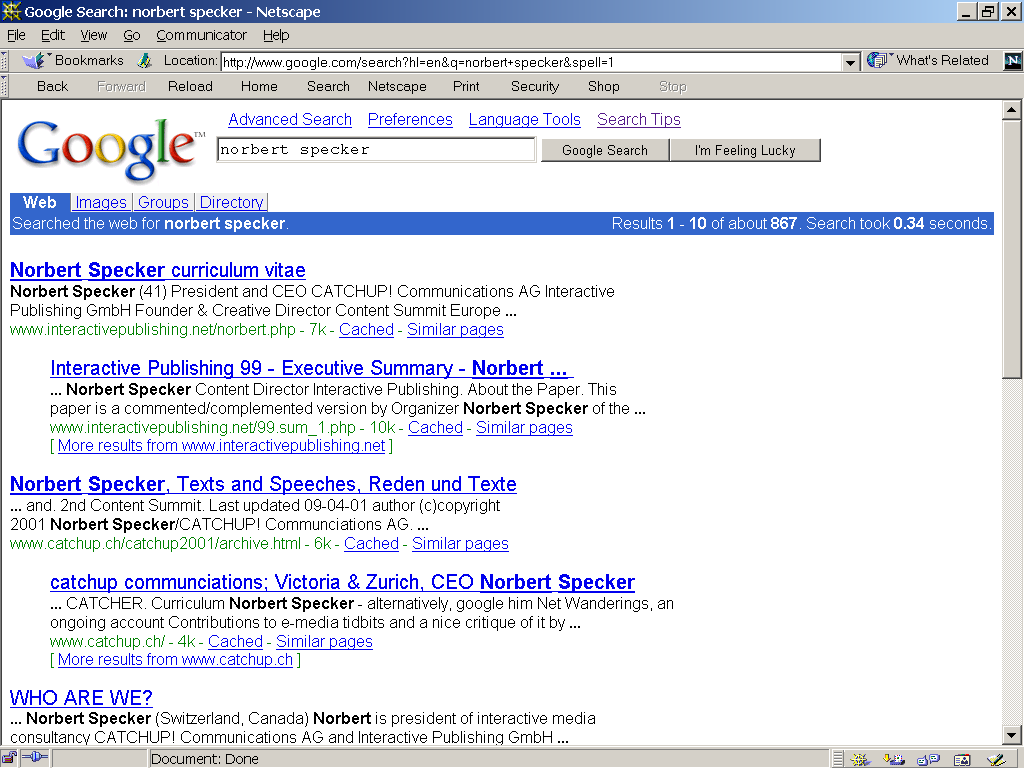This screenshot has height=768, width=1024.
Task: Switch to the Groups tab
Action: [x=163, y=202]
